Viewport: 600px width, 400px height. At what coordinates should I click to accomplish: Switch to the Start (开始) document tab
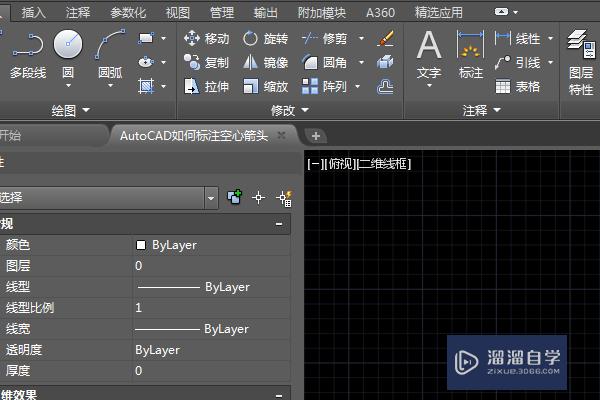(x=52, y=136)
